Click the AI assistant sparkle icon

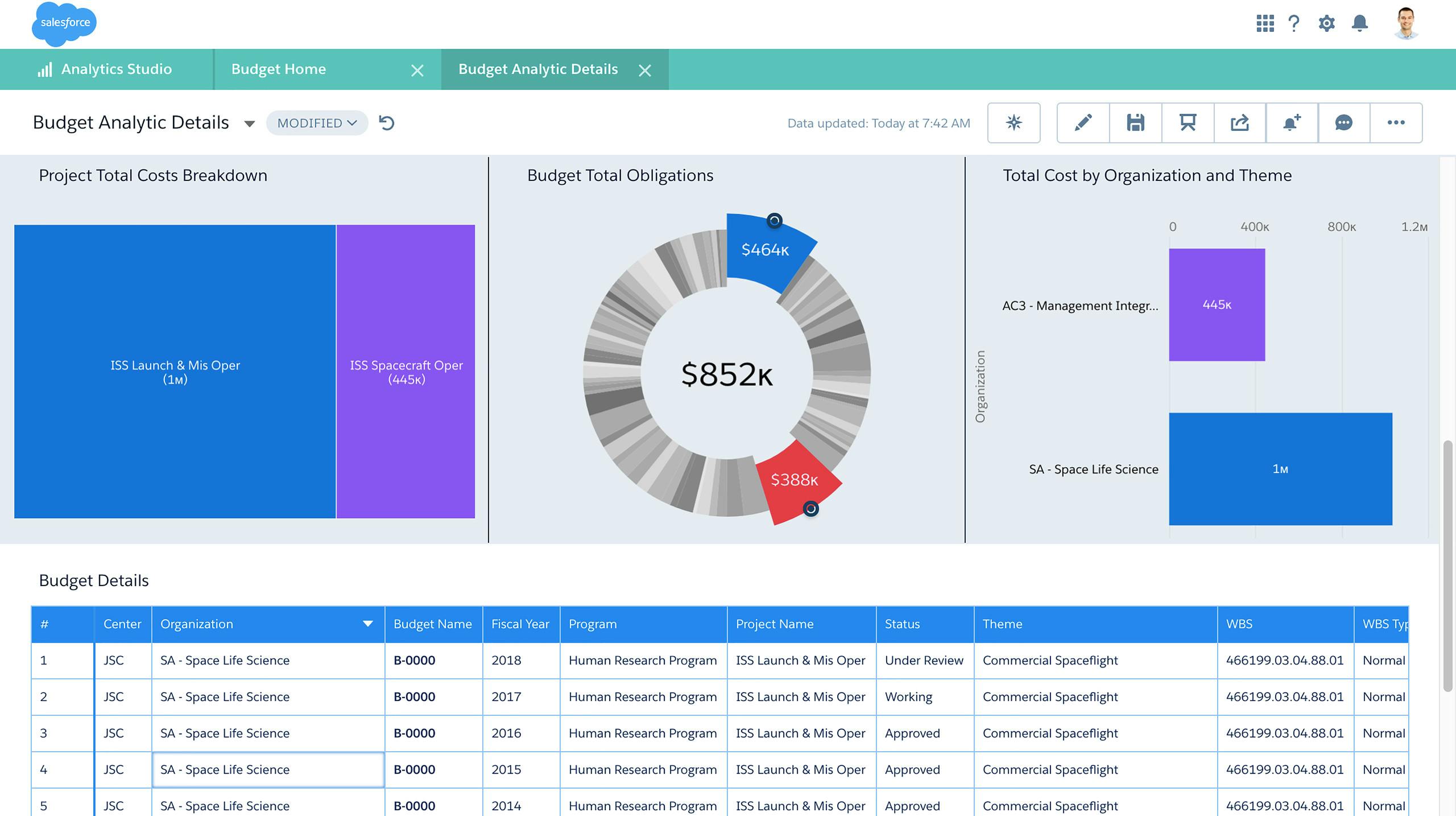(1013, 122)
